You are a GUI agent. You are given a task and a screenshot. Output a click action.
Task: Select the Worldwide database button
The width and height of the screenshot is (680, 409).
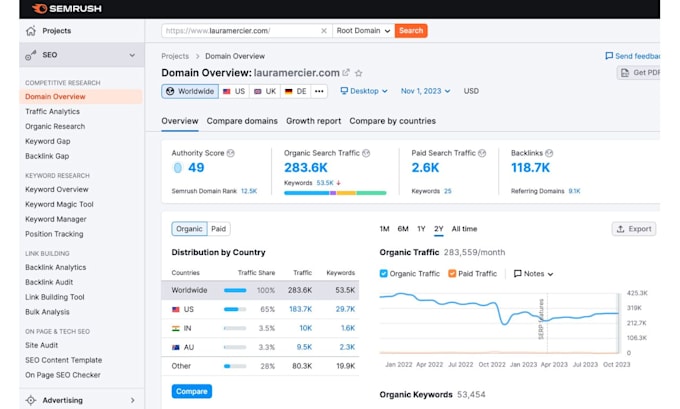pyautogui.click(x=190, y=91)
